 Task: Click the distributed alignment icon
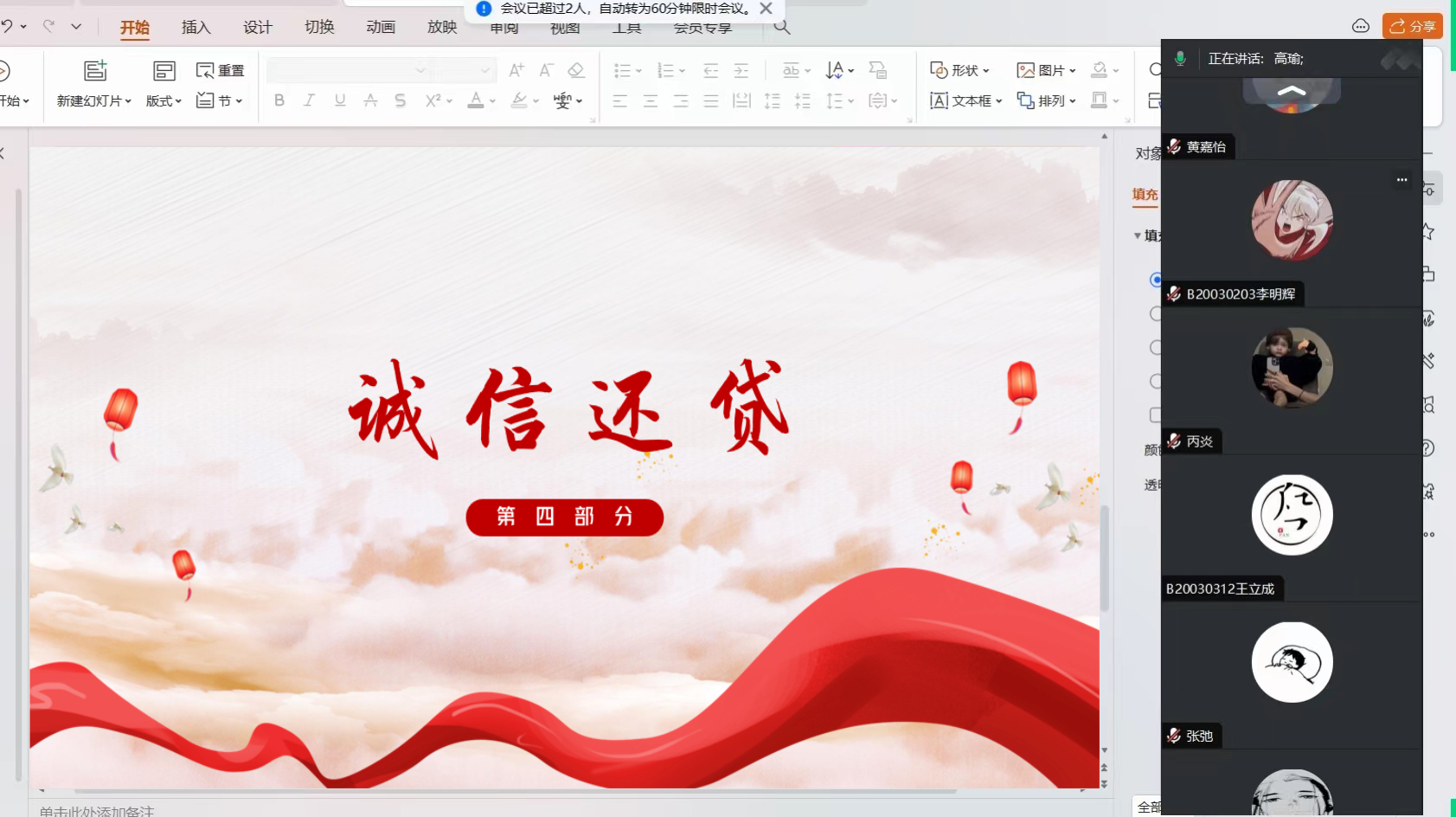pos(741,100)
